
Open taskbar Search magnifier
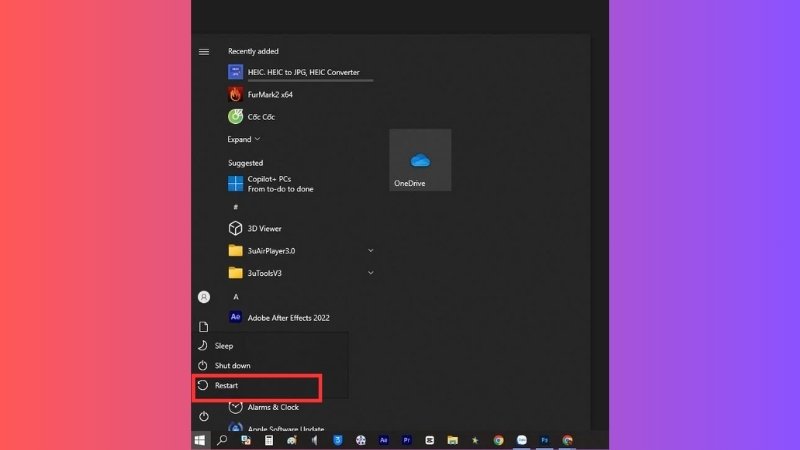[x=222, y=440]
